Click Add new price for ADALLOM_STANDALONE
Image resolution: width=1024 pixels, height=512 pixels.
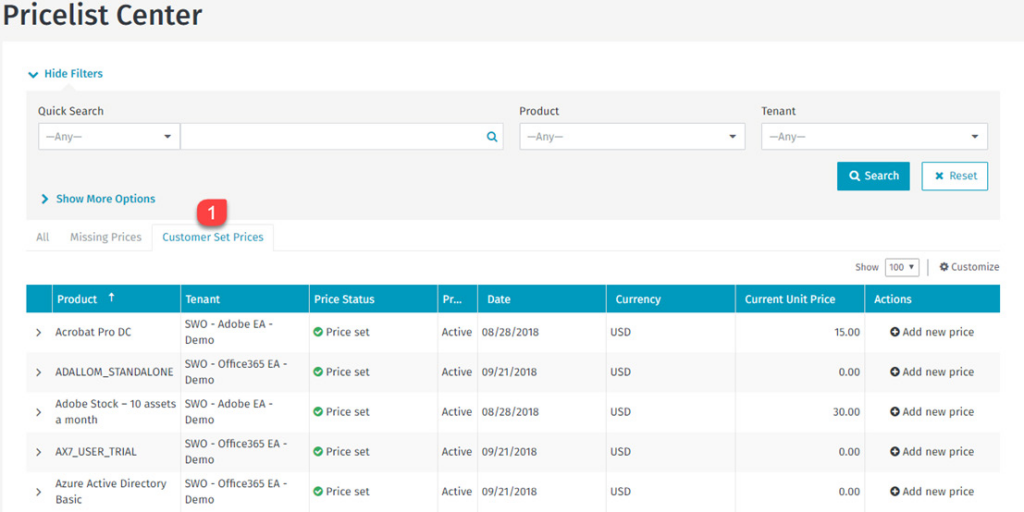click(931, 372)
